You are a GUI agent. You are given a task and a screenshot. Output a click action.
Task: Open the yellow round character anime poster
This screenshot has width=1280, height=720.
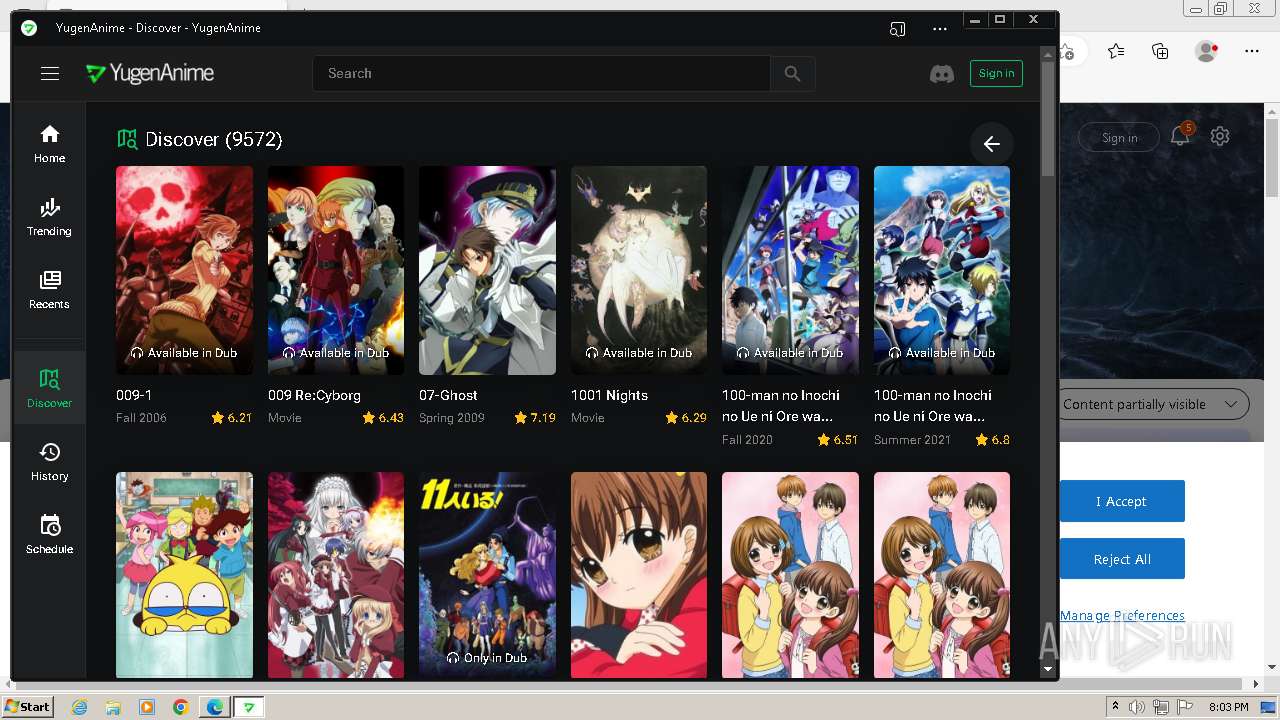coord(184,575)
